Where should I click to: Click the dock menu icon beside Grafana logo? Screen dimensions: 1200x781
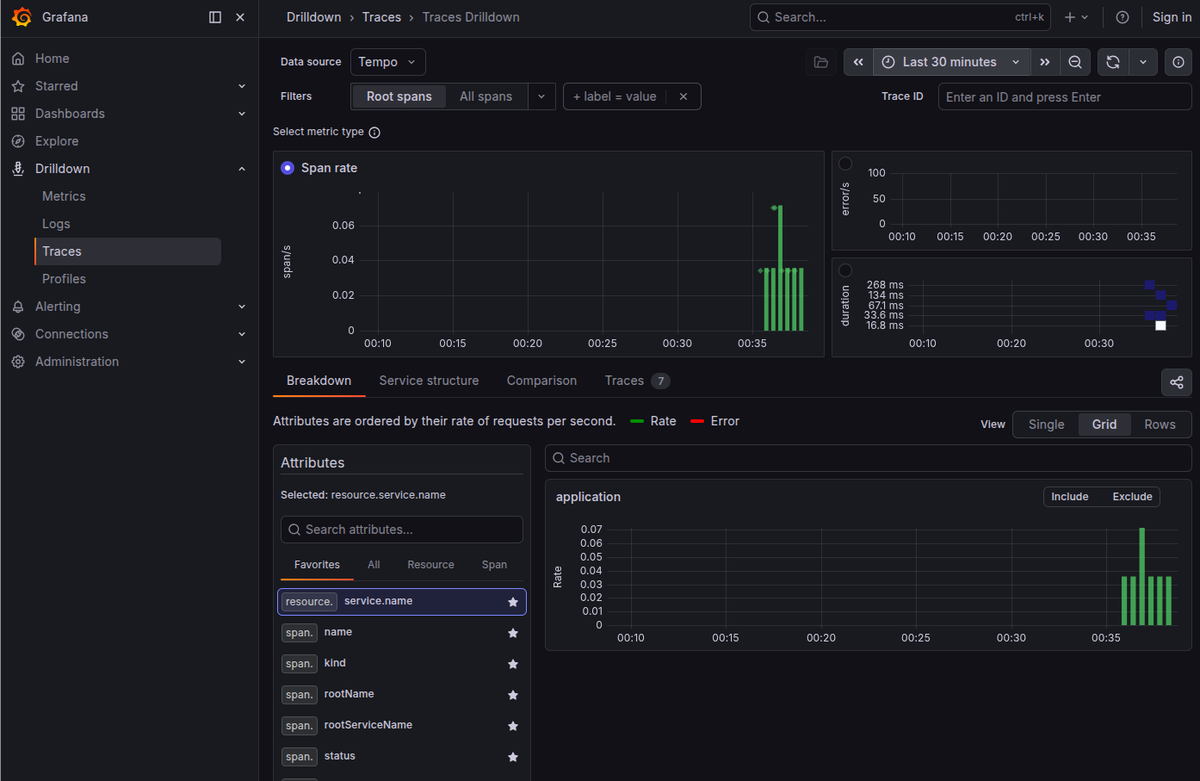[x=215, y=17]
